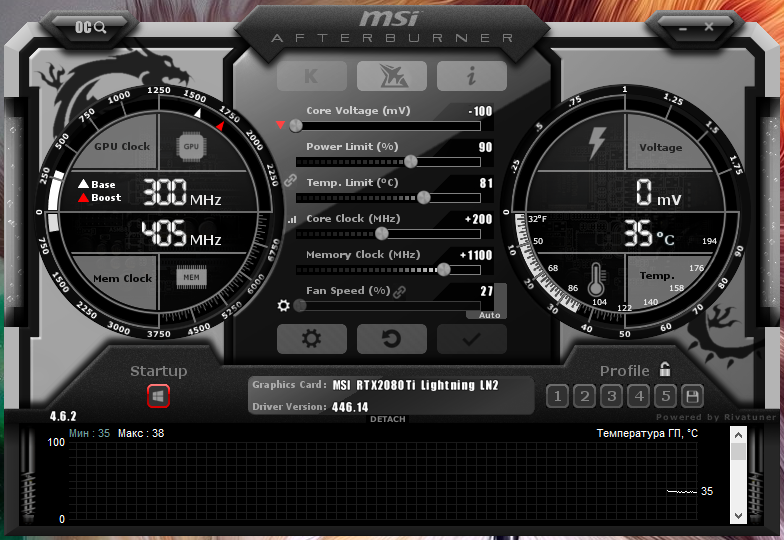Click the 300 MHz GPU clock readout
Viewport: 784px width, 540px height.
click(x=182, y=192)
